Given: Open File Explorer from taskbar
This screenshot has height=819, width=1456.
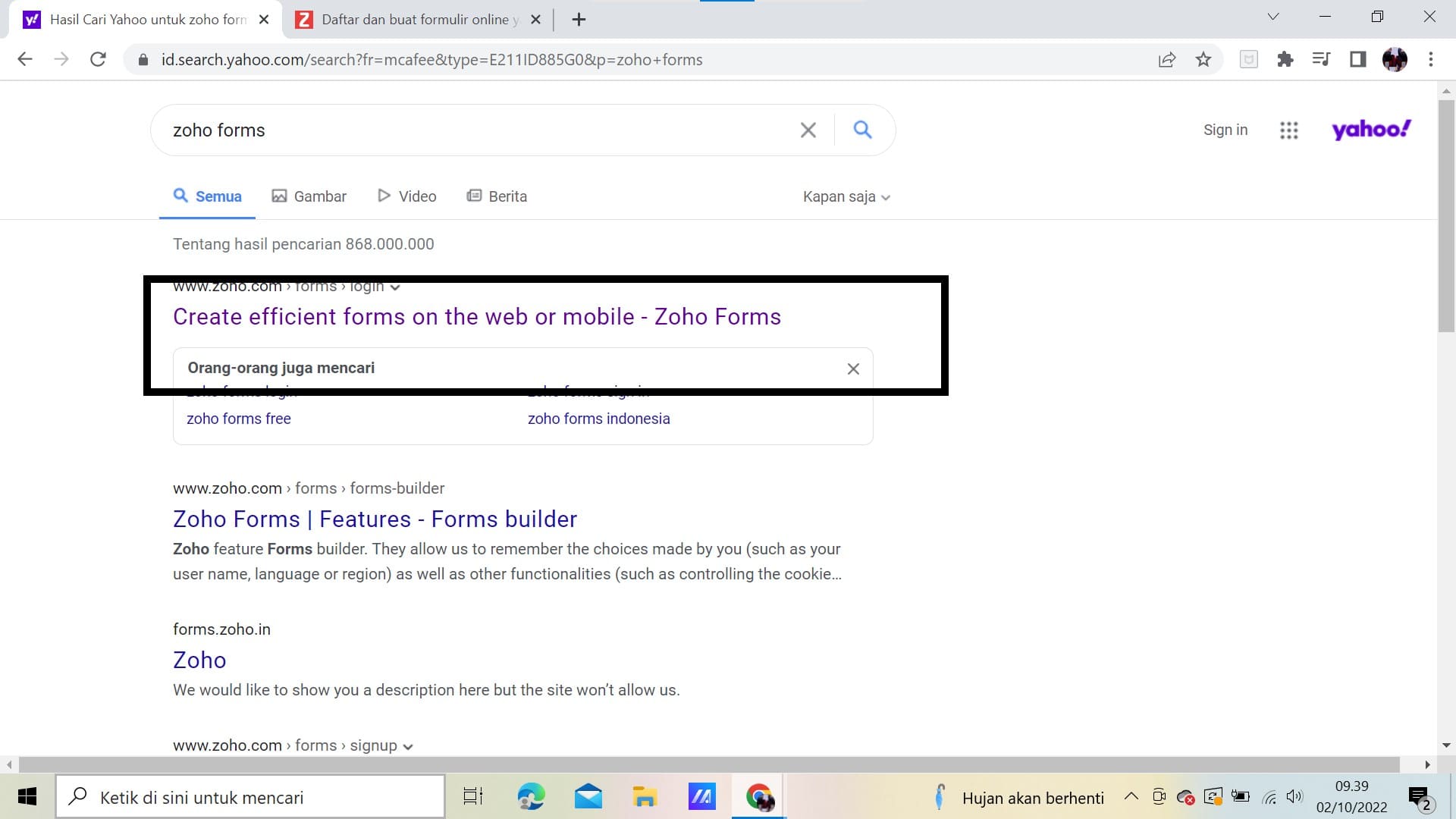Looking at the screenshot, I should pos(645,797).
